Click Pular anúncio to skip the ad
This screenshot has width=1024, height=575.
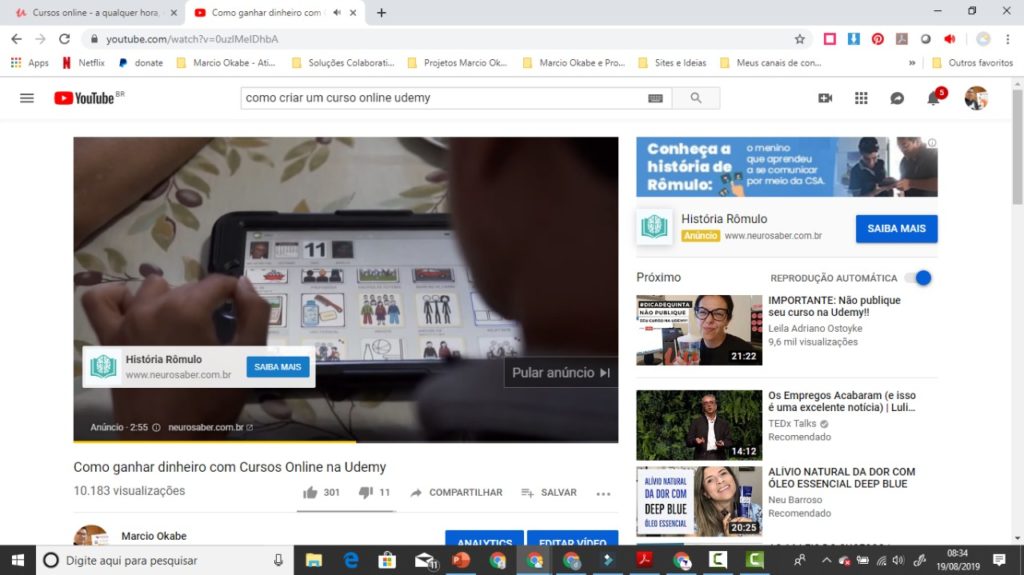click(x=560, y=372)
